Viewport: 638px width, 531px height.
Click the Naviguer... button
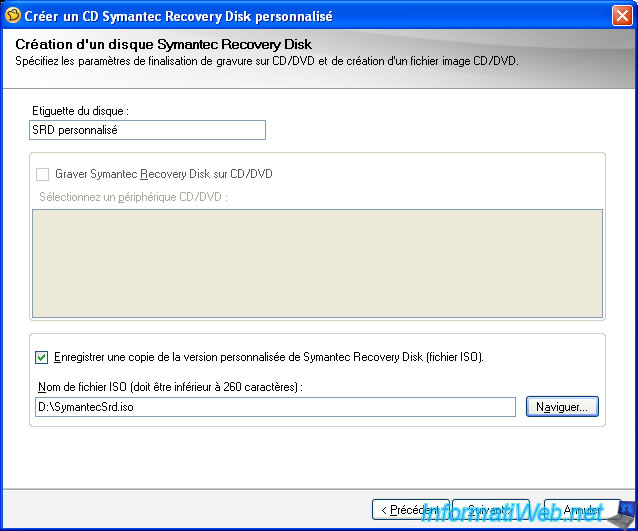pos(562,407)
